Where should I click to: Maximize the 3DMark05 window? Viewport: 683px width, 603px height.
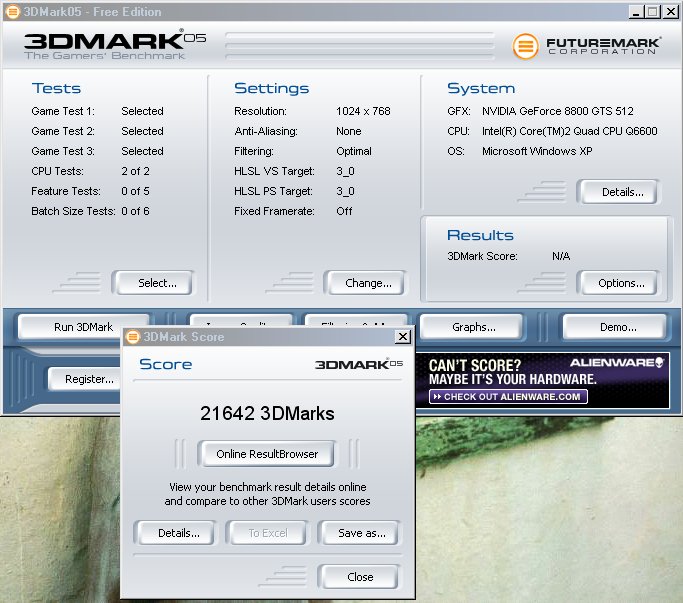coord(653,12)
